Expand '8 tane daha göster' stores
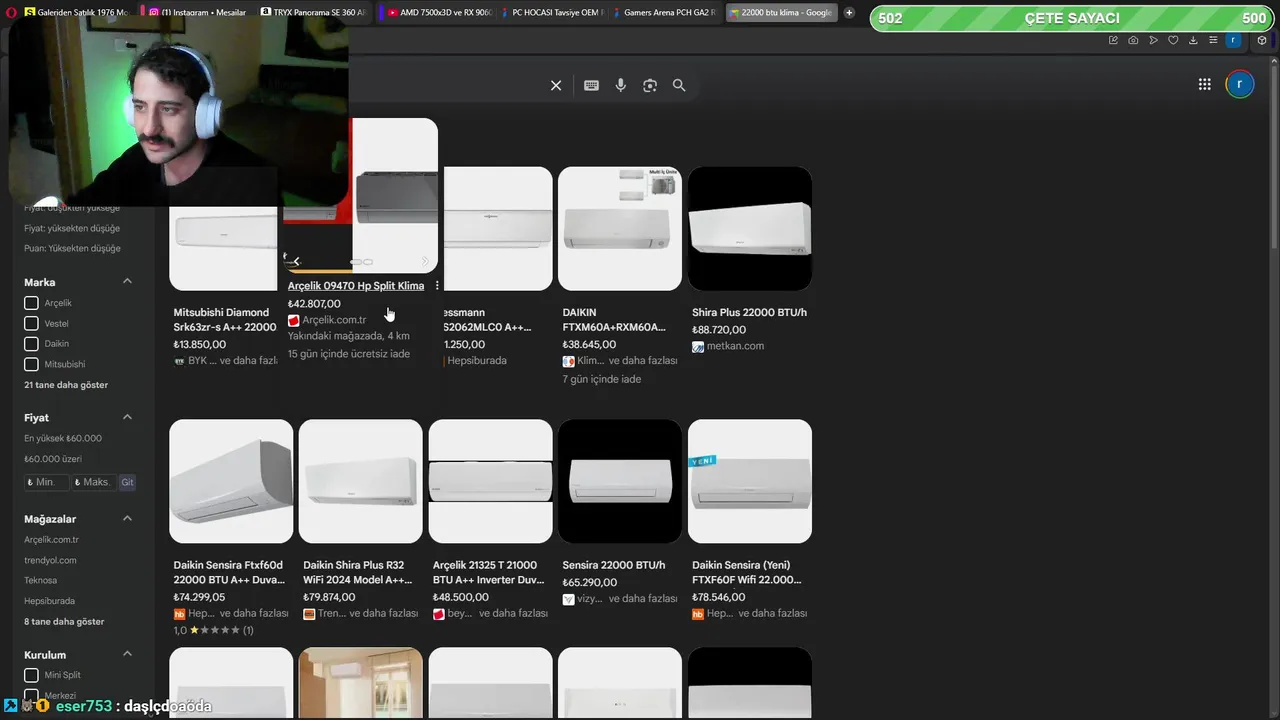1280x720 pixels. pyautogui.click(x=64, y=622)
